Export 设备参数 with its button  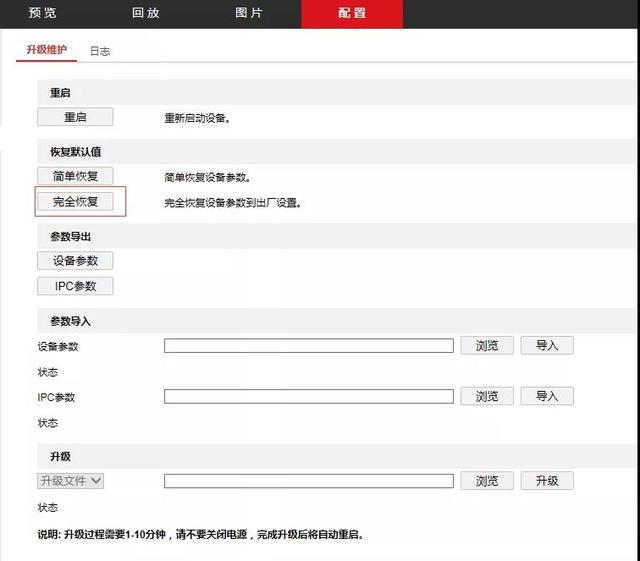coord(75,260)
